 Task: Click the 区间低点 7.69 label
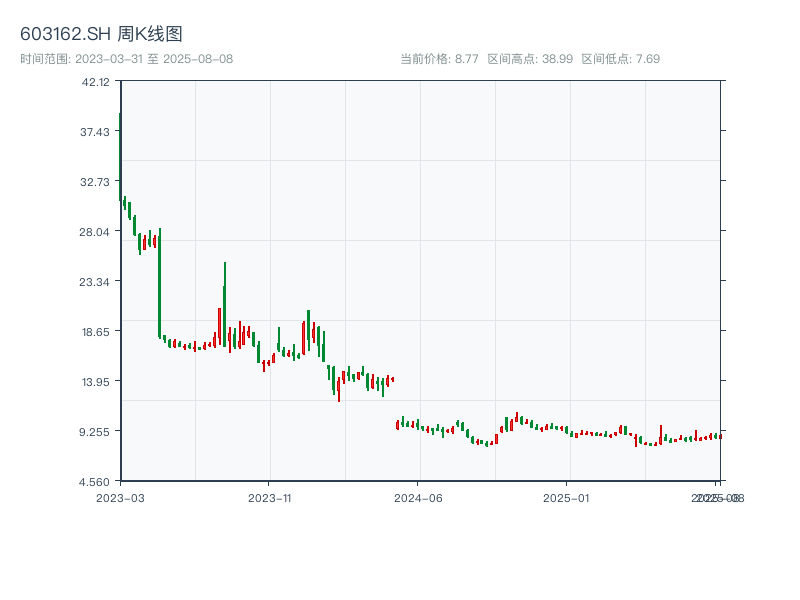coord(620,59)
